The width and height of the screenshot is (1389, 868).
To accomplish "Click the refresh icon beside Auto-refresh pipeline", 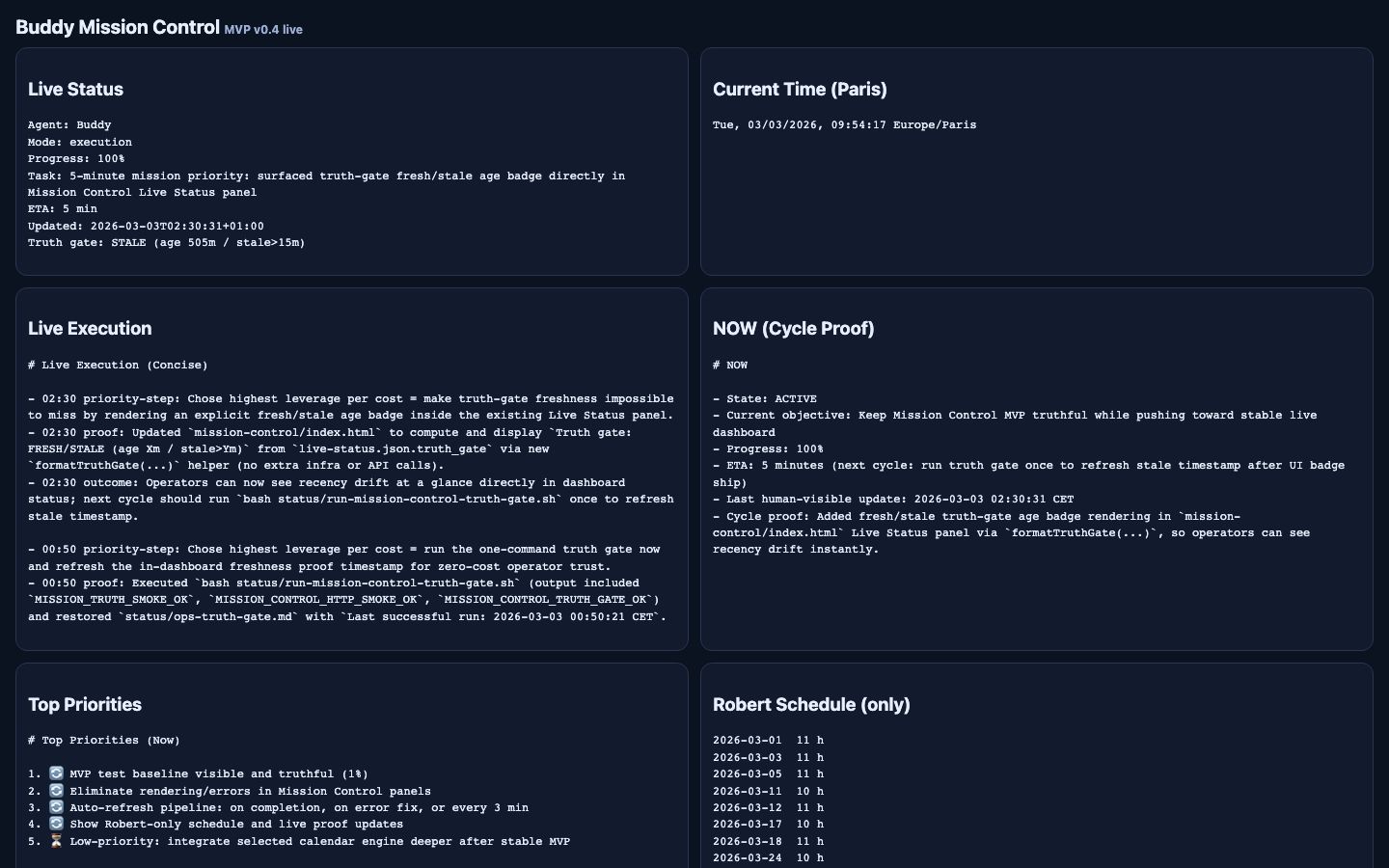I will point(56,807).
